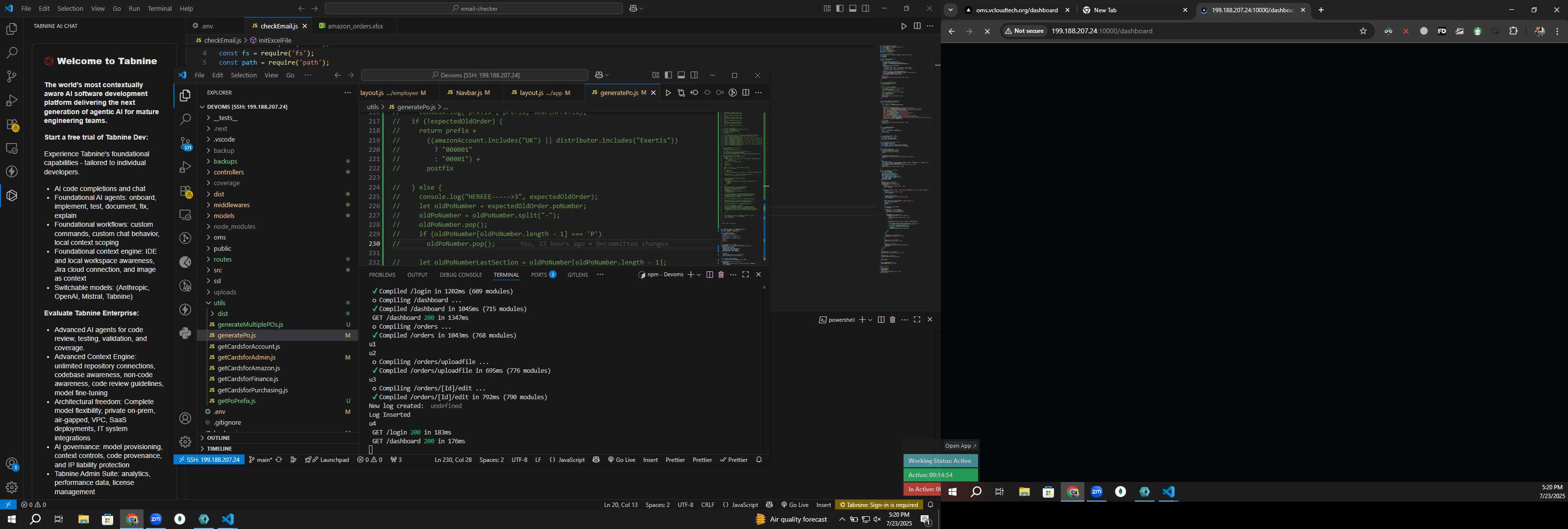Collapse the utils folder
Image resolution: width=1568 pixels, height=529 pixels.
[277, 303]
